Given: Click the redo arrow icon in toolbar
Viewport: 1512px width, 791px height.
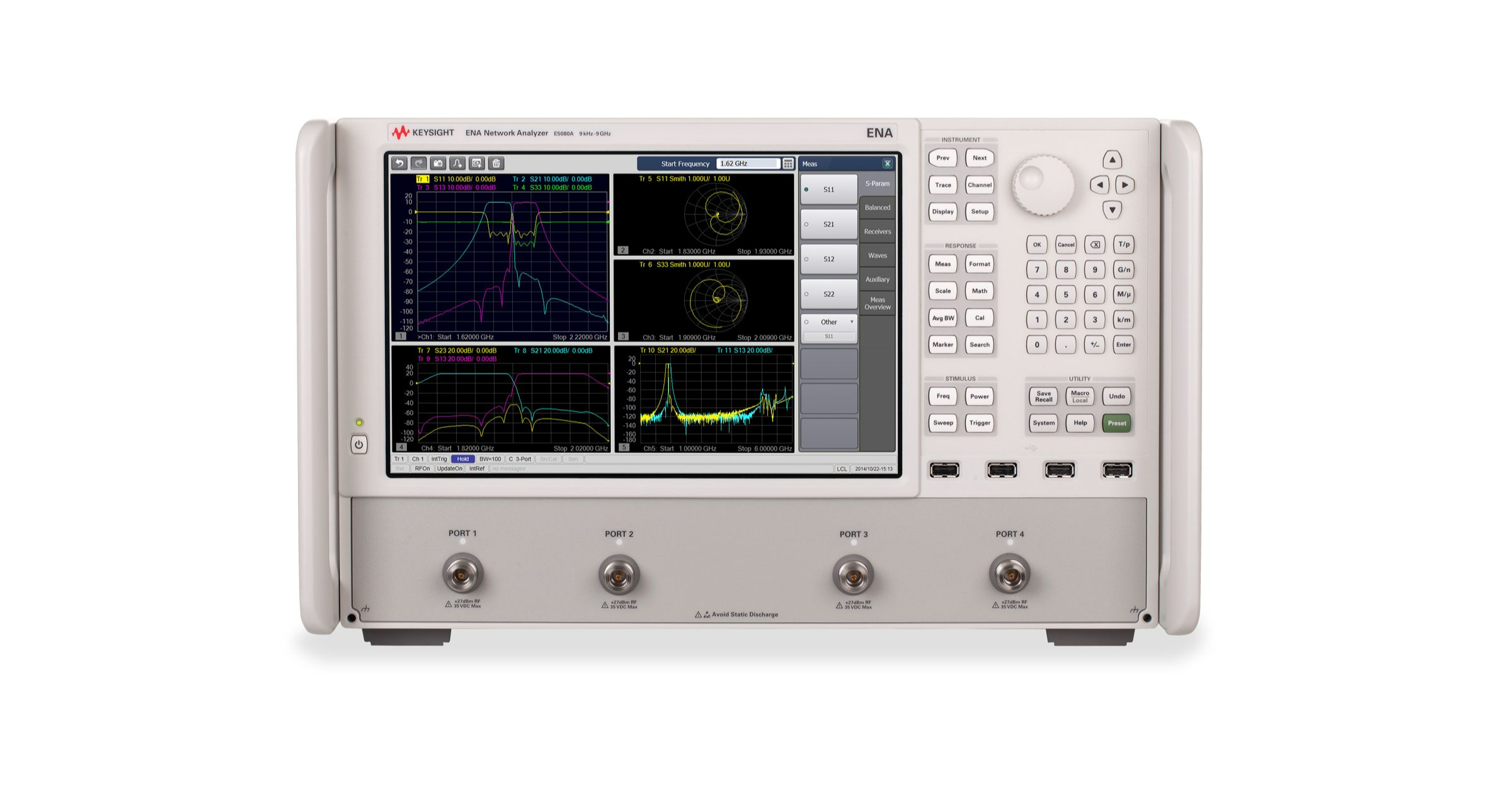Looking at the screenshot, I should pos(419,164).
